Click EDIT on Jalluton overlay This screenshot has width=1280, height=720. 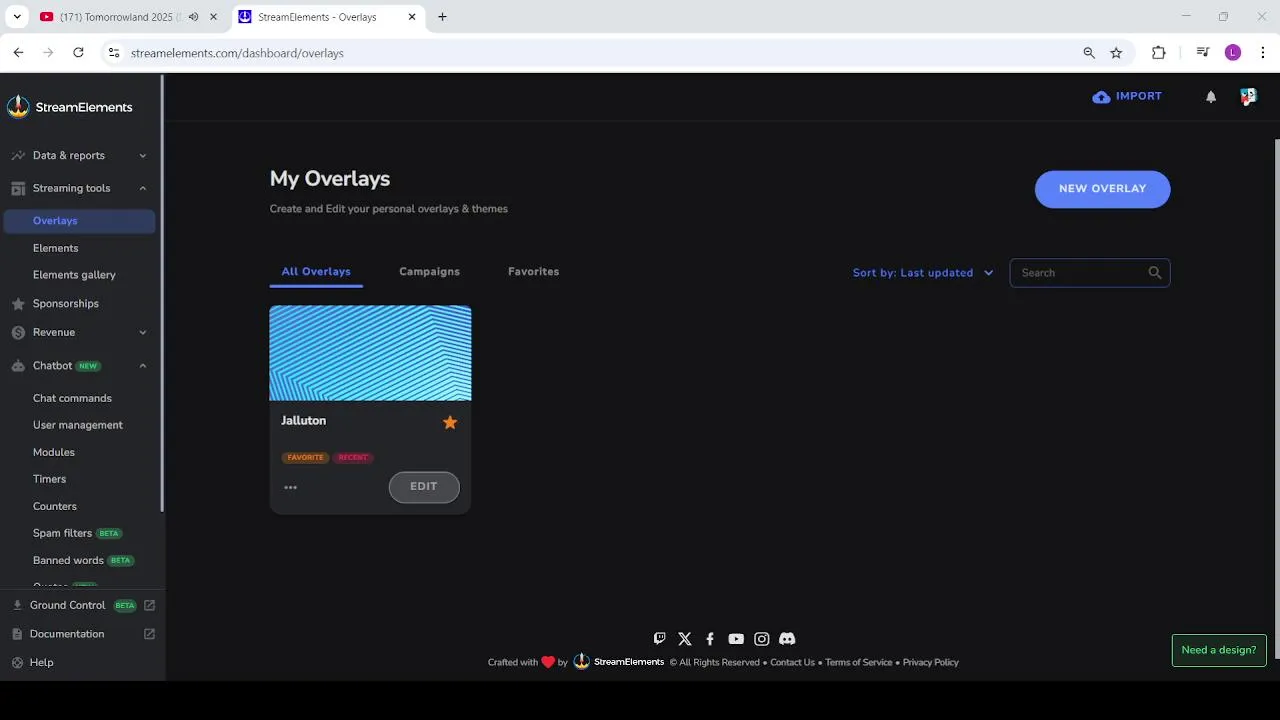[424, 487]
